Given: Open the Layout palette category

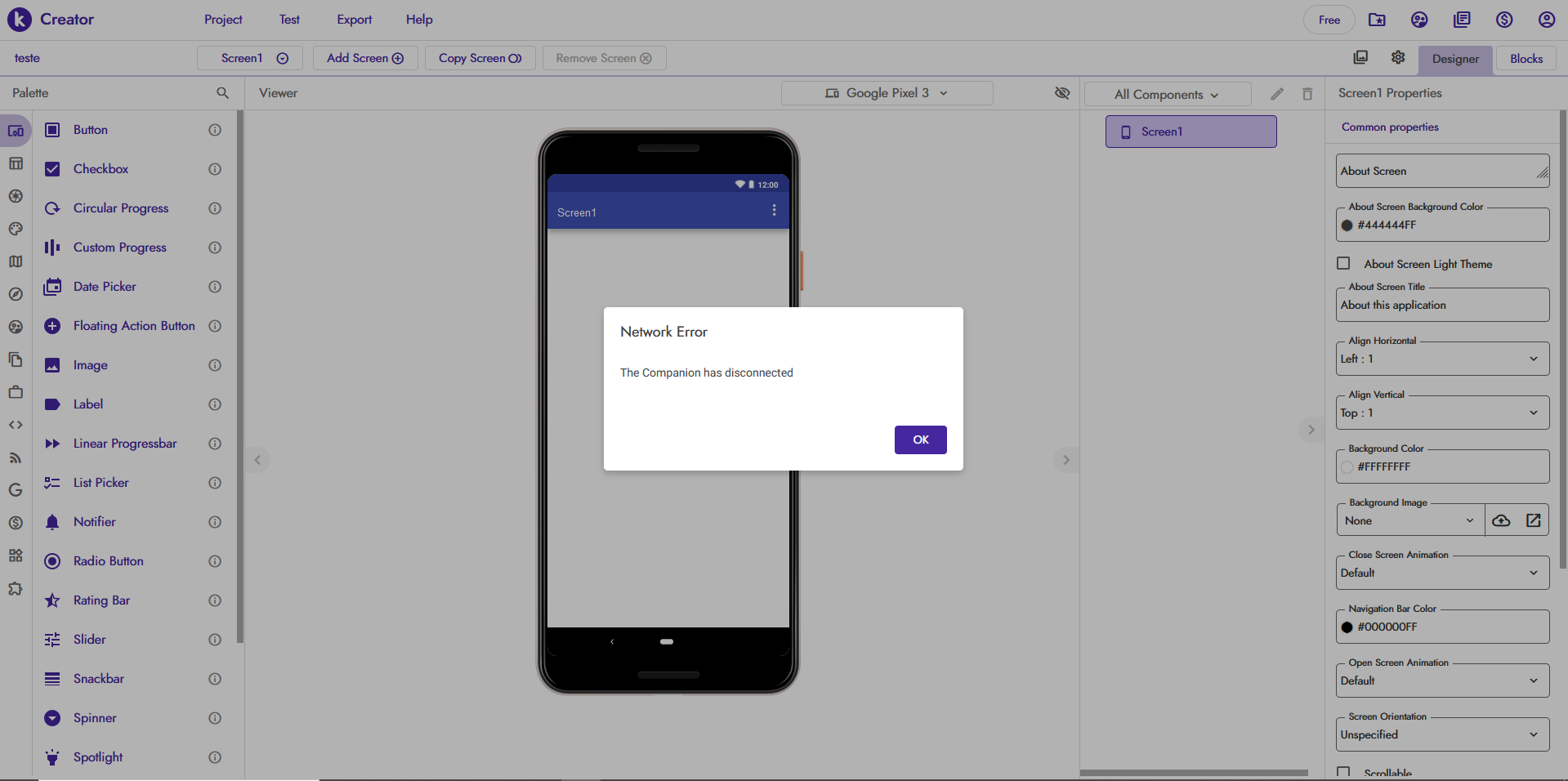Looking at the screenshot, I should pyautogui.click(x=16, y=163).
